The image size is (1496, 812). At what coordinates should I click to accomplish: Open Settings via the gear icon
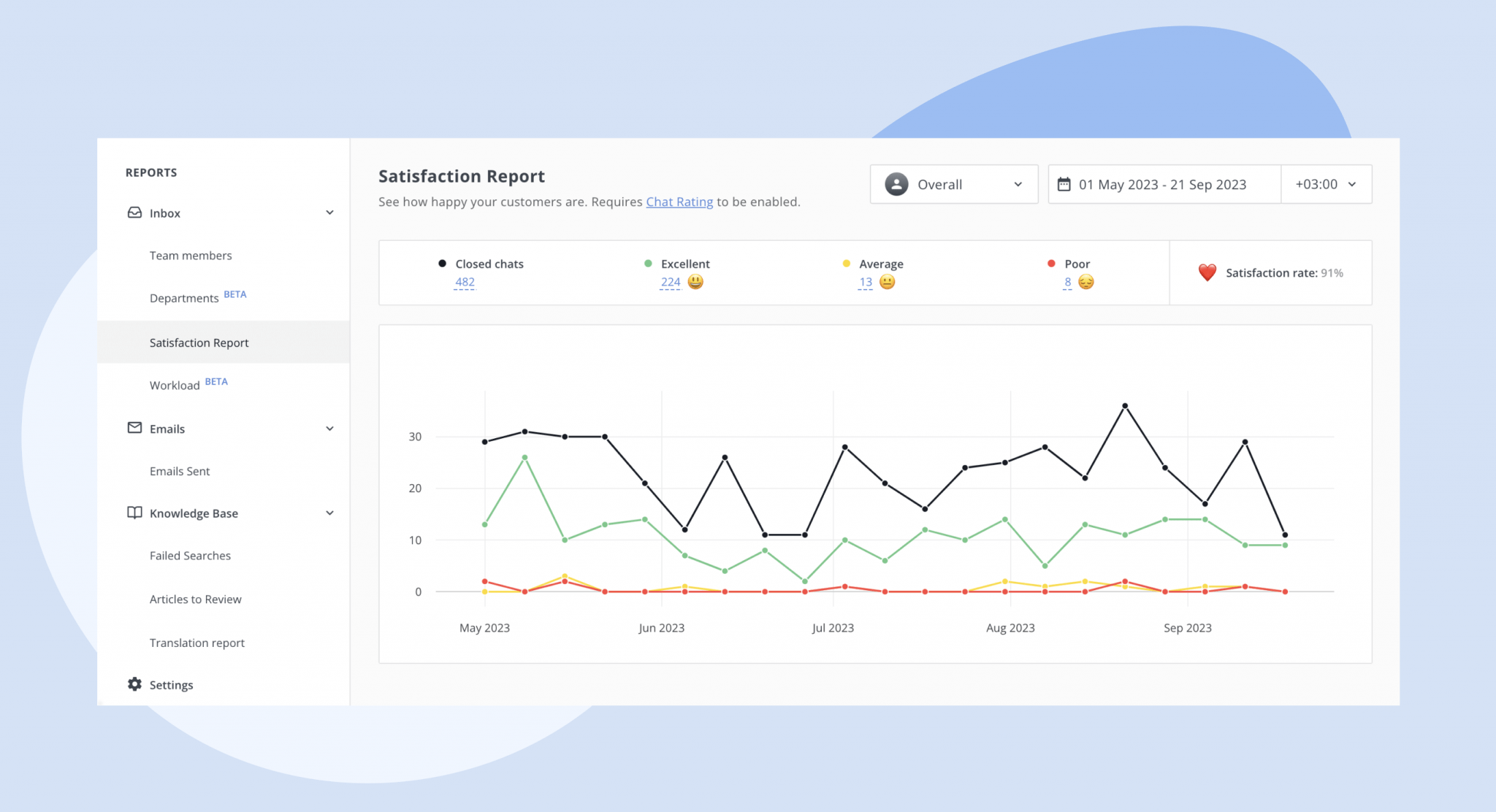coord(134,684)
